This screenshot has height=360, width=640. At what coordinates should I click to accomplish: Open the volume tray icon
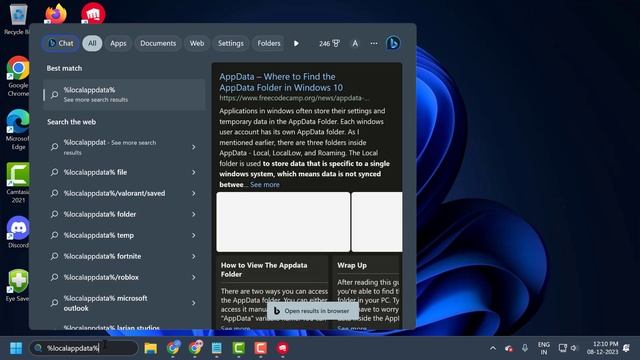[x=574, y=348]
